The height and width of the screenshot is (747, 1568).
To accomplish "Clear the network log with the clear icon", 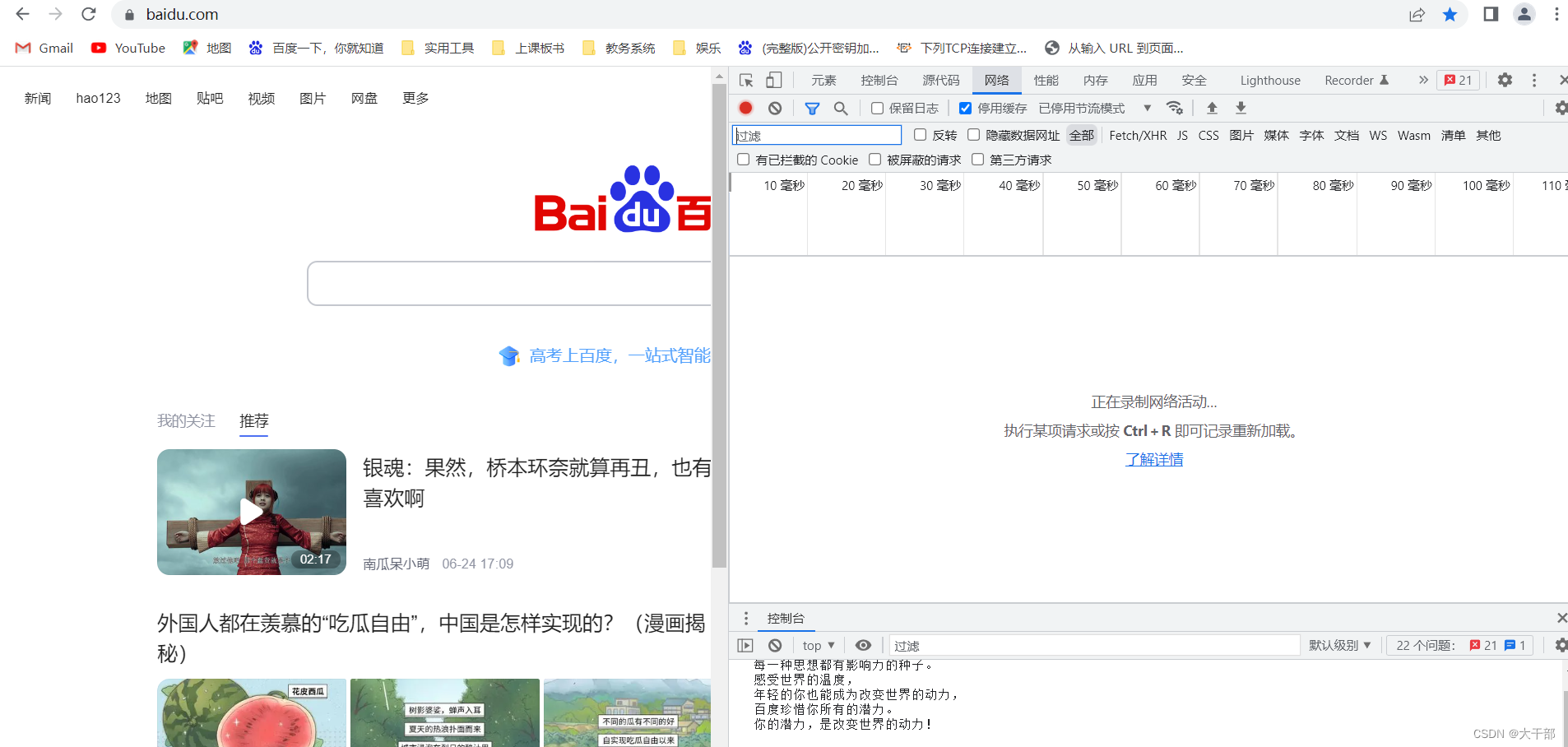I will (x=775, y=108).
